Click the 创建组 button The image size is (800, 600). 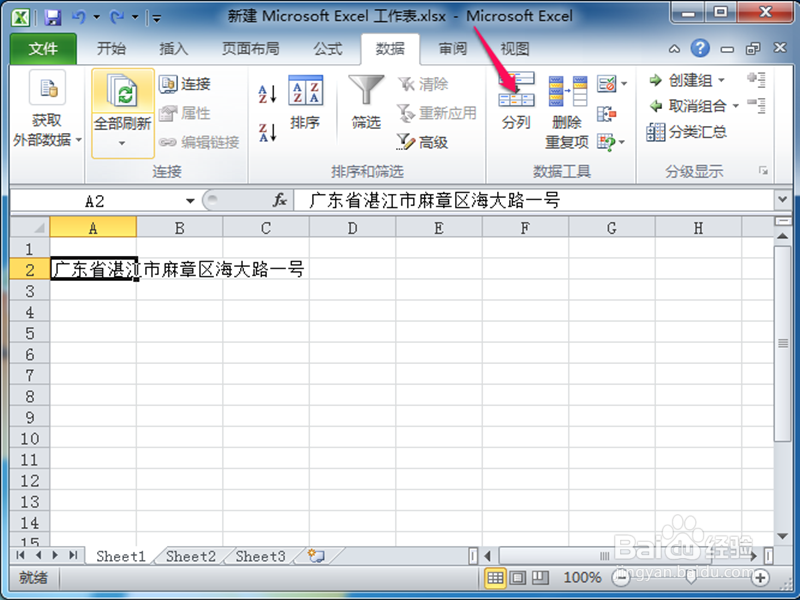coord(681,80)
